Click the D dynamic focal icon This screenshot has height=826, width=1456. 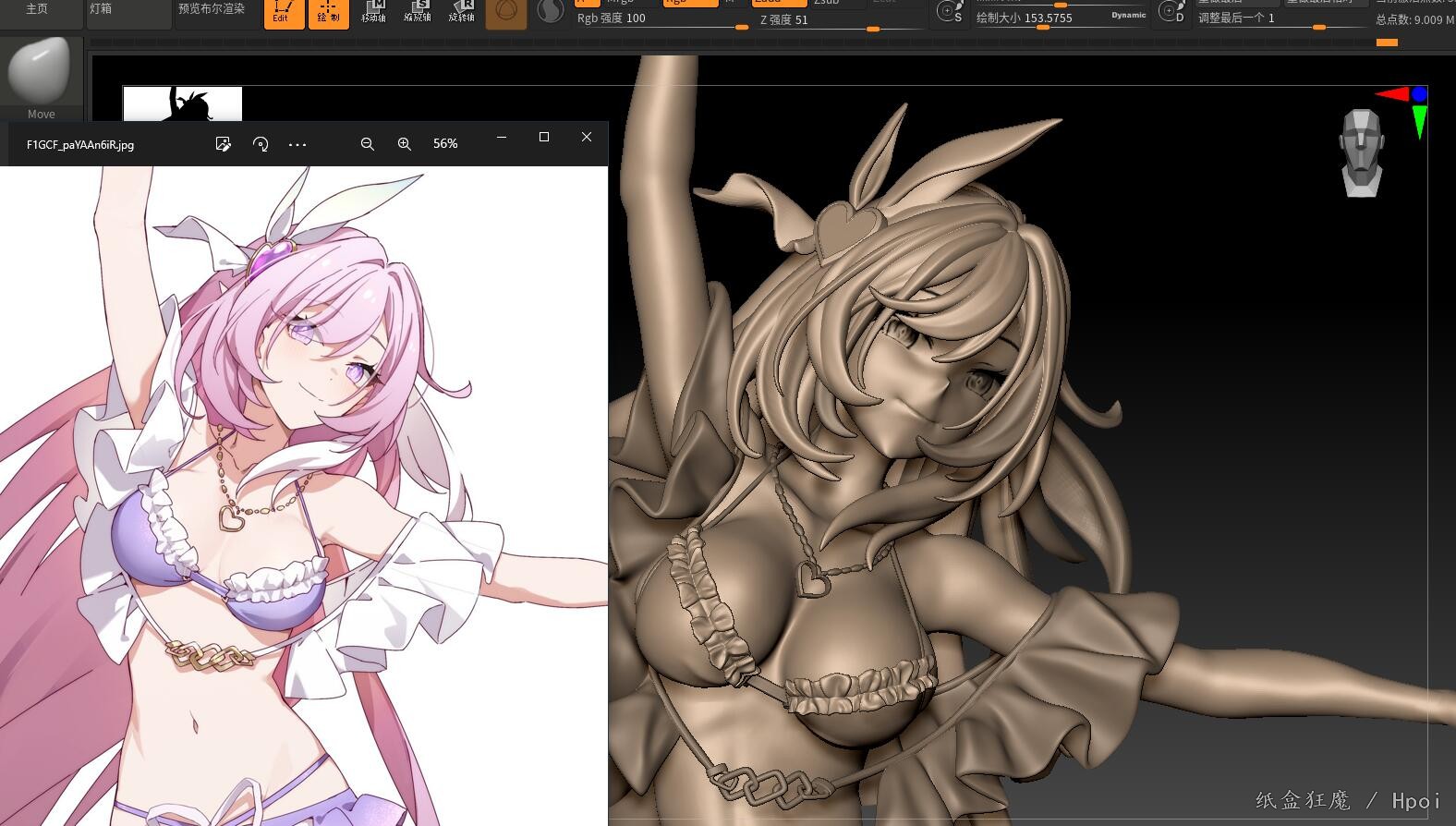[x=1171, y=12]
